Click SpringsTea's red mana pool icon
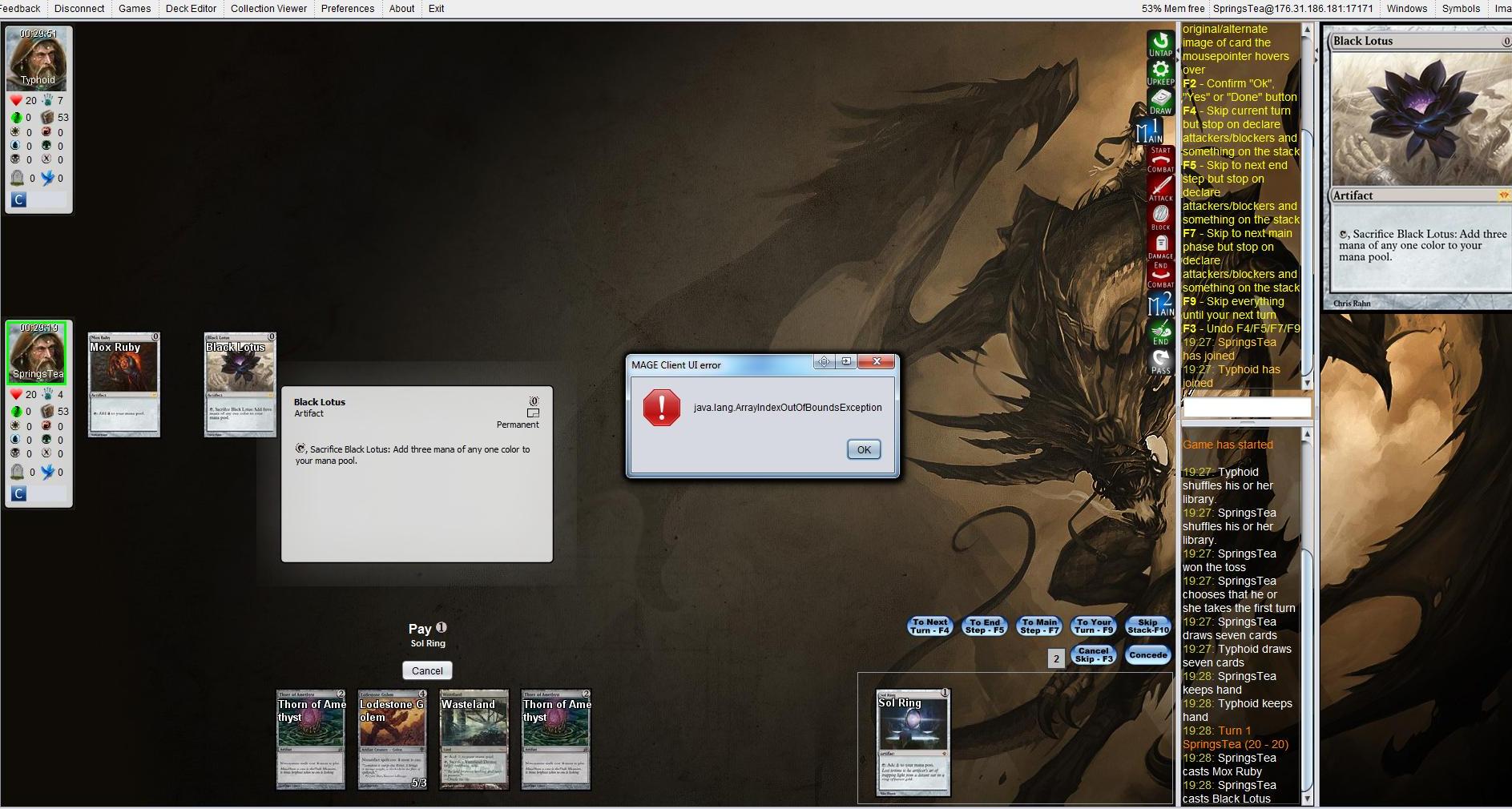The width and height of the screenshot is (1512, 809). click(46, 425)
